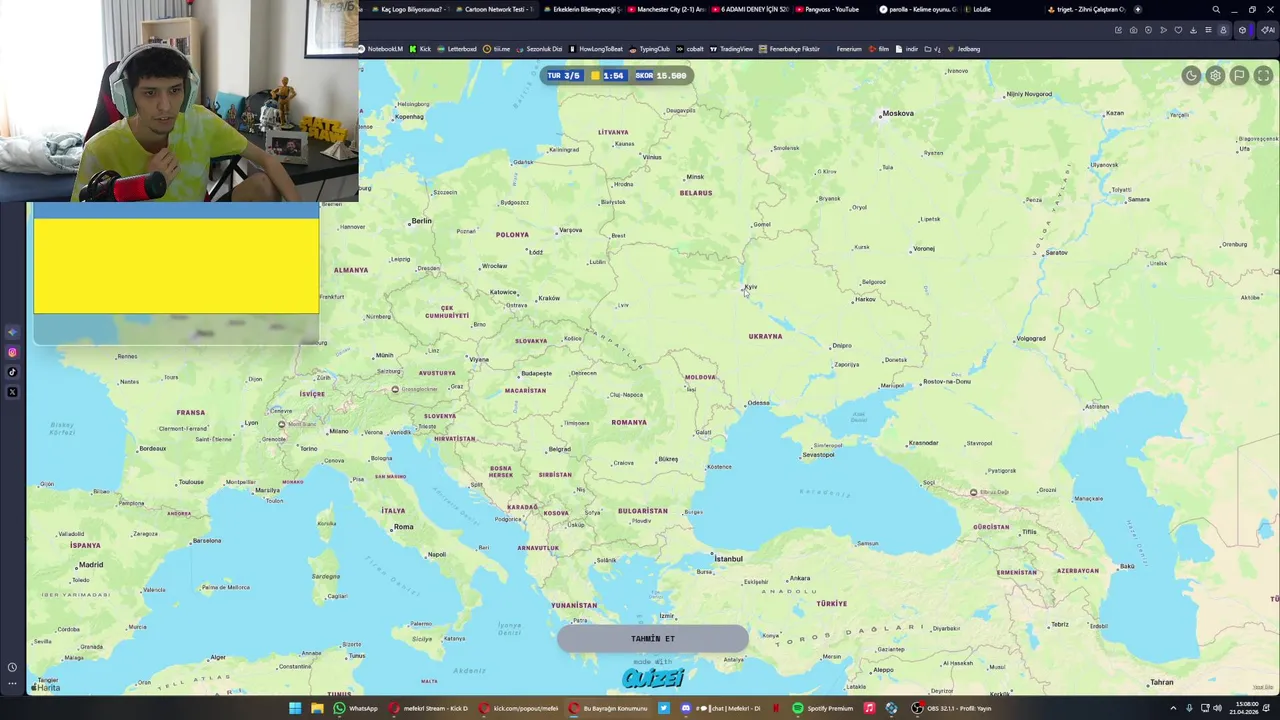The height and width of the screenshot is (720, 1280).
Task: Open a new browser tab
Action: (1137, 9)
